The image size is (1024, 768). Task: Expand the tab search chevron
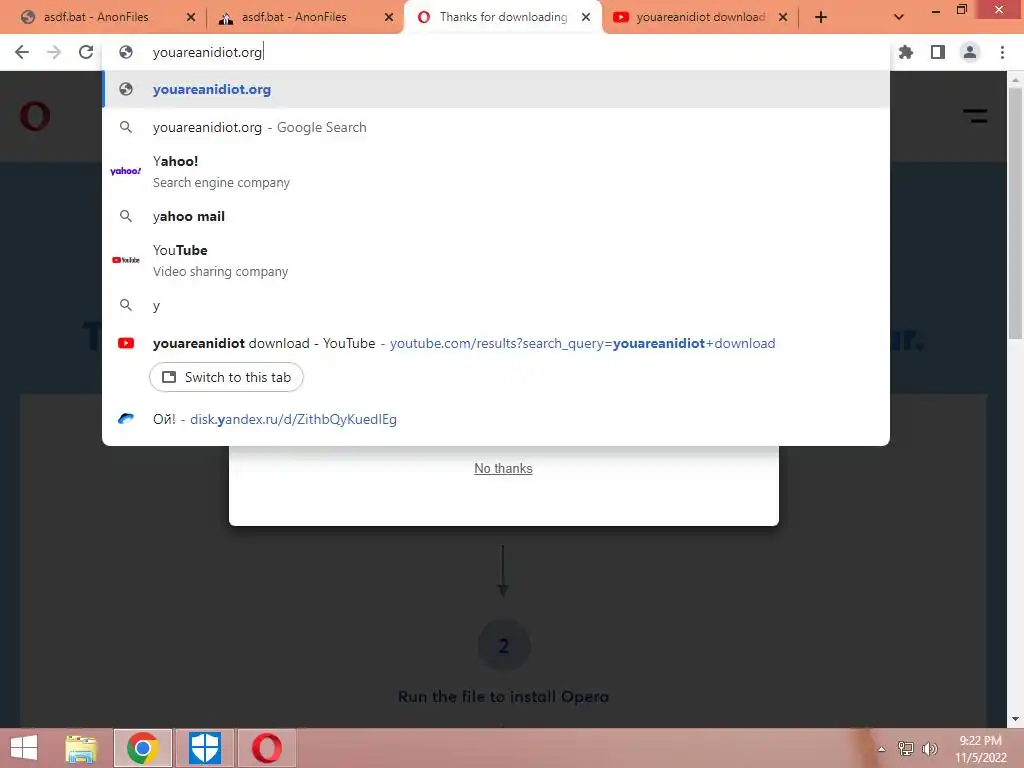tap(899, 17)
